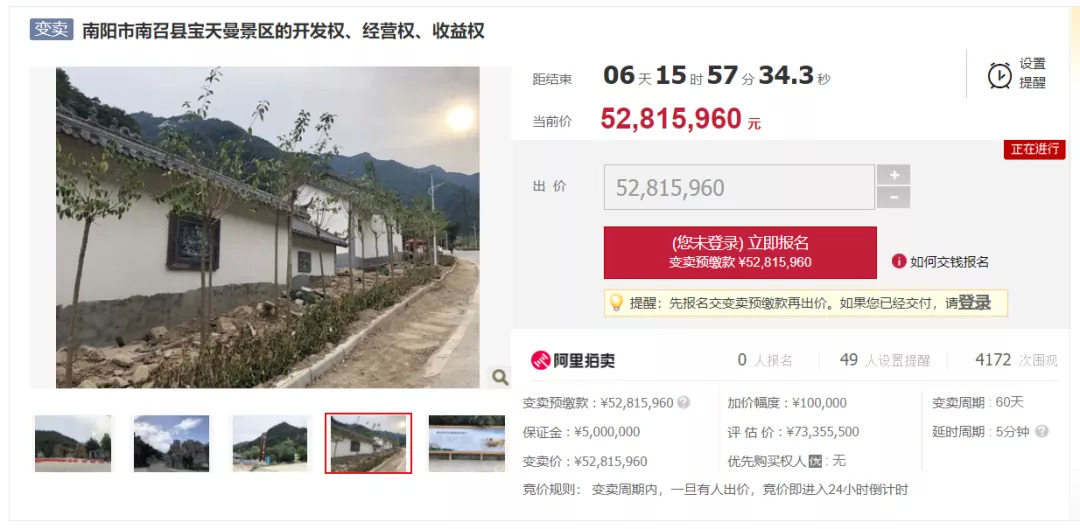Decrease bid with the minus button

coord(893,197)
